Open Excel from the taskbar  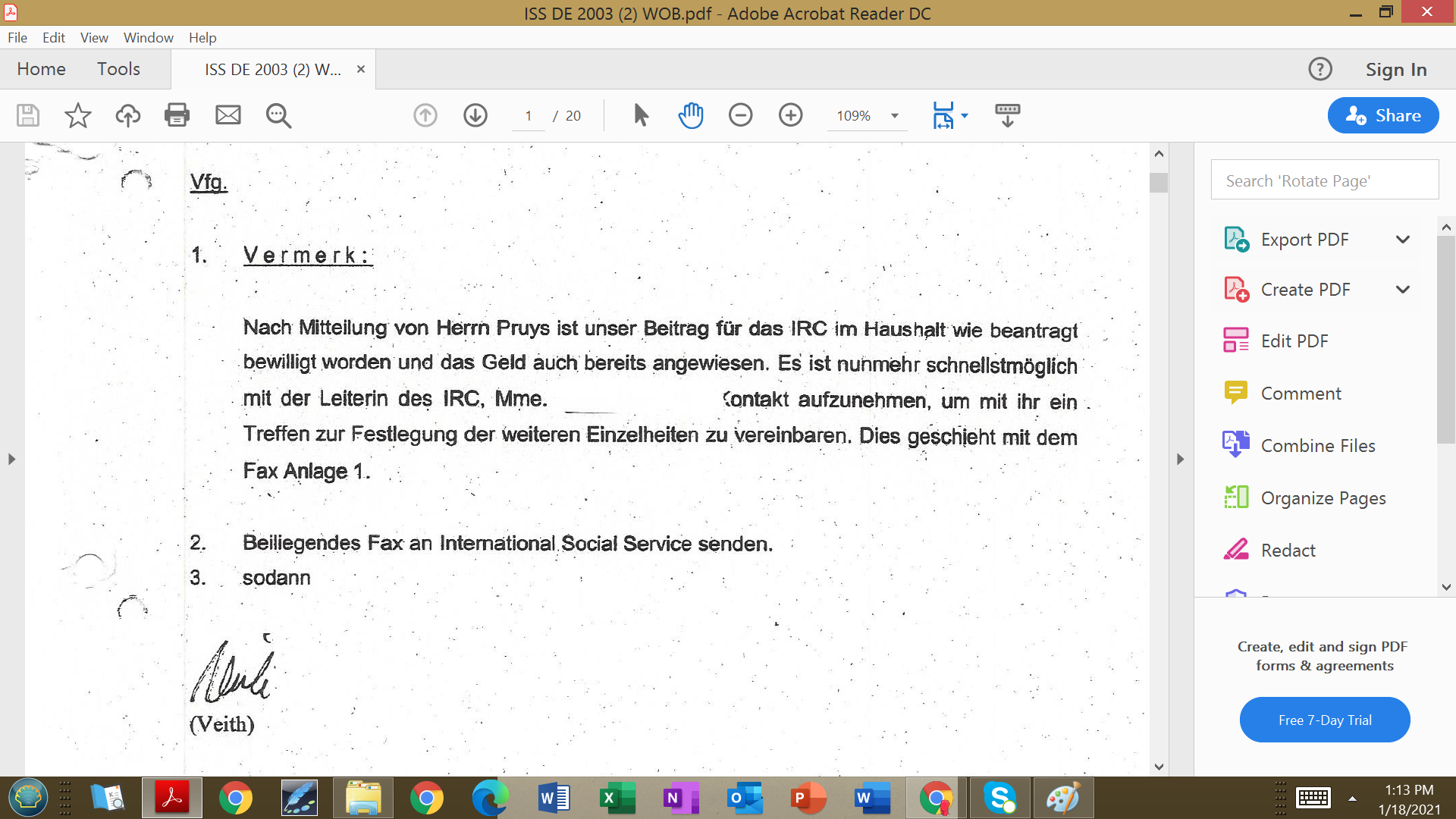tap(617, 798)
